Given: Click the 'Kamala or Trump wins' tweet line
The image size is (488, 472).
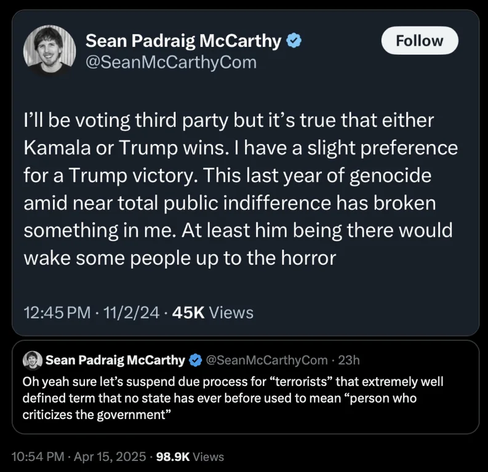Looking at the screenshot, I should (241, 148).
